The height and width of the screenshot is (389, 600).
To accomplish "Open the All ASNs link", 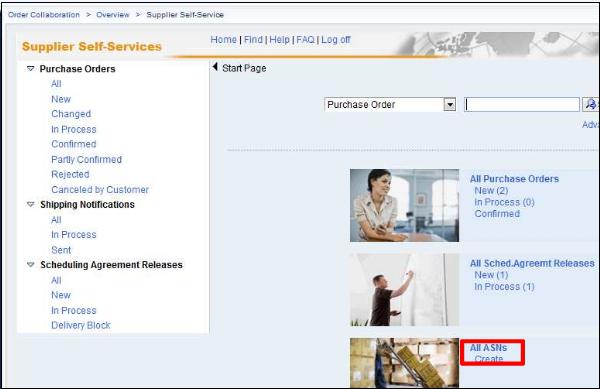I will click(488, 348).
